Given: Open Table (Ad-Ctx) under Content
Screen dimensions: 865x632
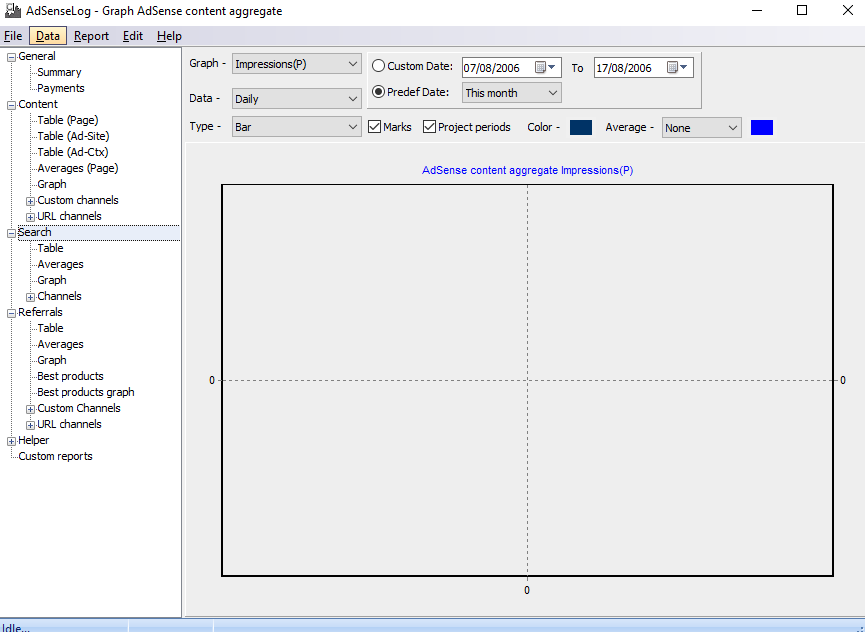Looking at the screenshot, I should 72,152.
